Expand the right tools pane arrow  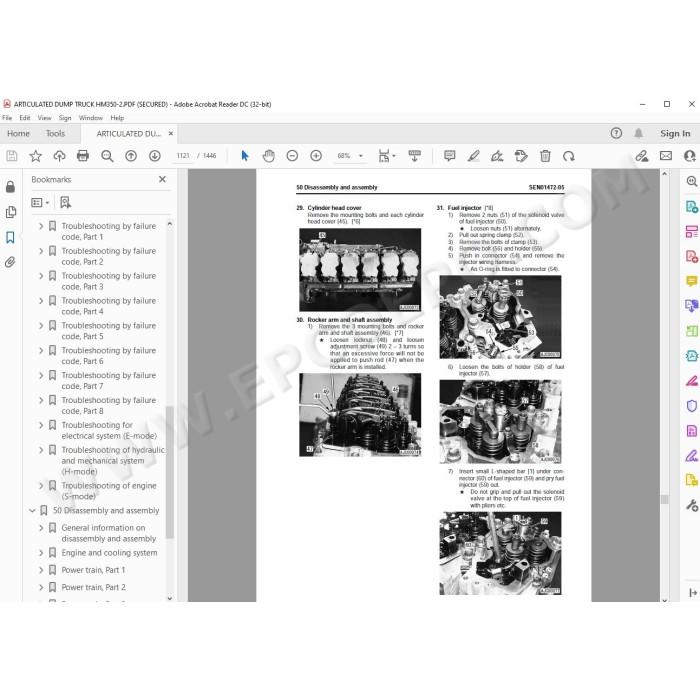[693, 592]
